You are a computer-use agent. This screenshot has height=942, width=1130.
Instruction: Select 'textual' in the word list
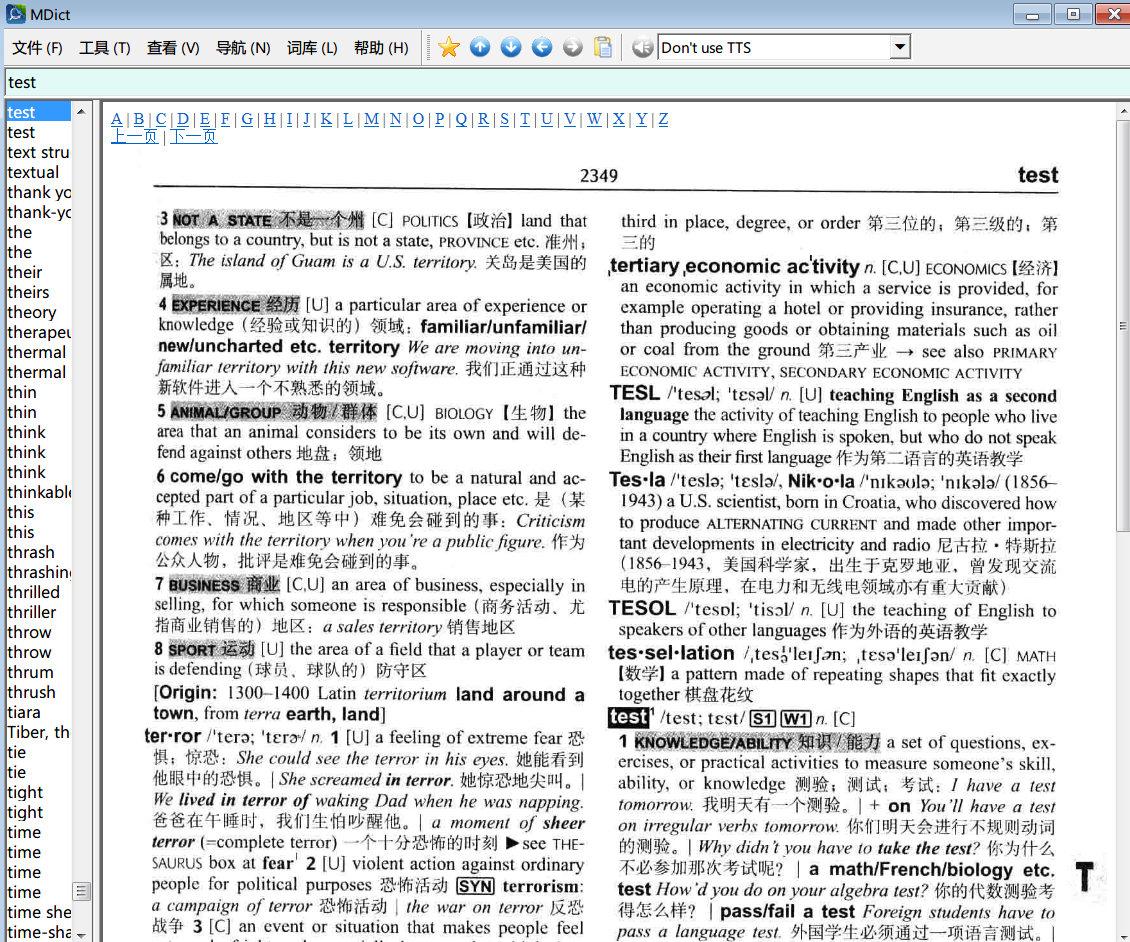38,172
